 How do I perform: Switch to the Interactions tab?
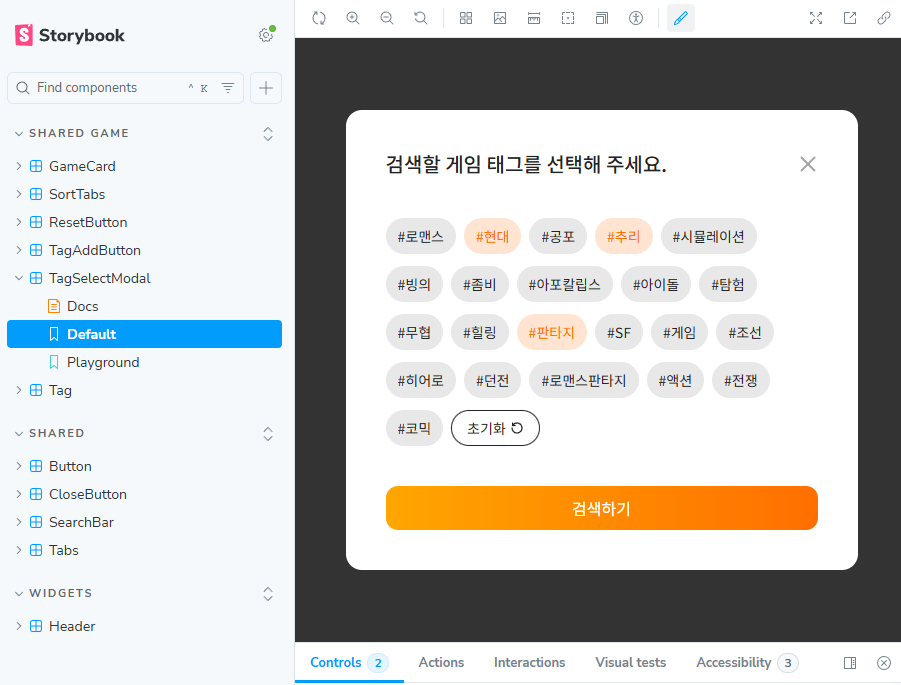point(529,663)
